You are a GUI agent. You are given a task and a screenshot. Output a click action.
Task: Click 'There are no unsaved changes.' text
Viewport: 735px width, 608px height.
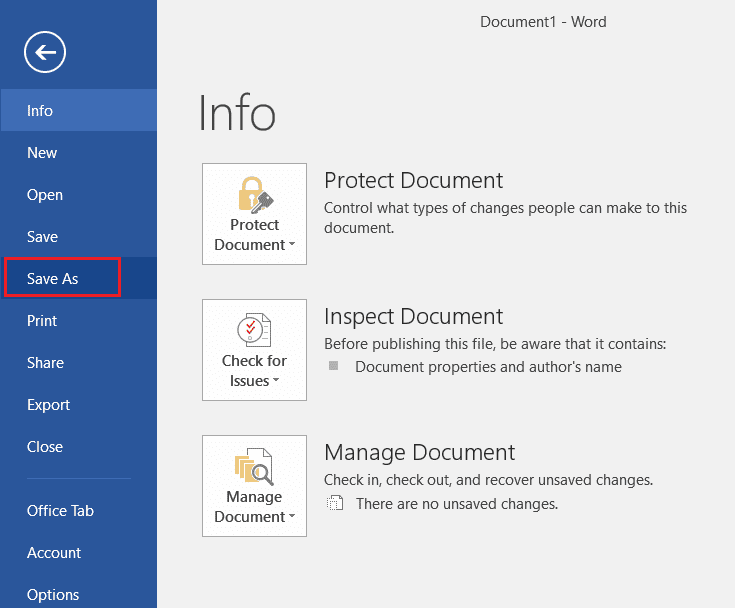(457, 504)
